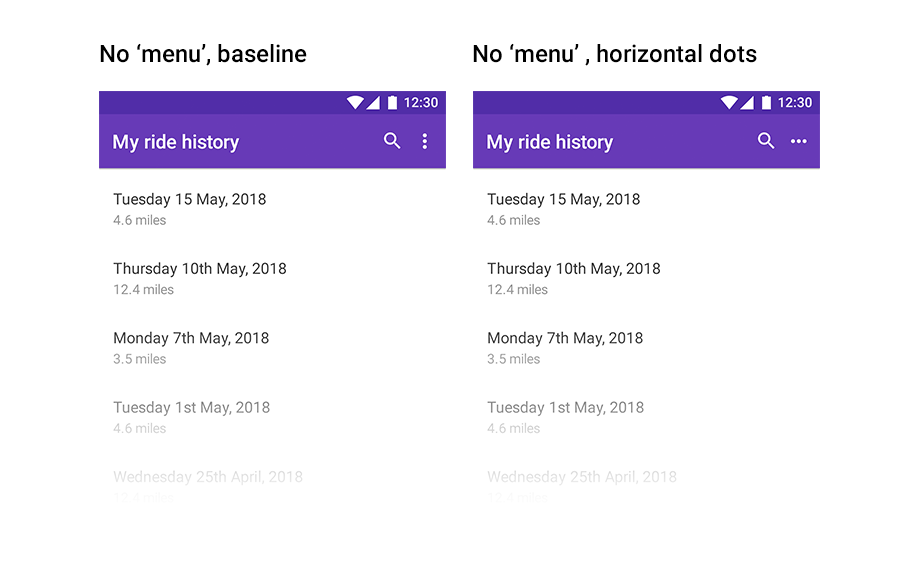Tap 'My ride history' title in baseline mockup
Image resolution: width=918 pixels, height=570 pixels.
tap(176, 142)
